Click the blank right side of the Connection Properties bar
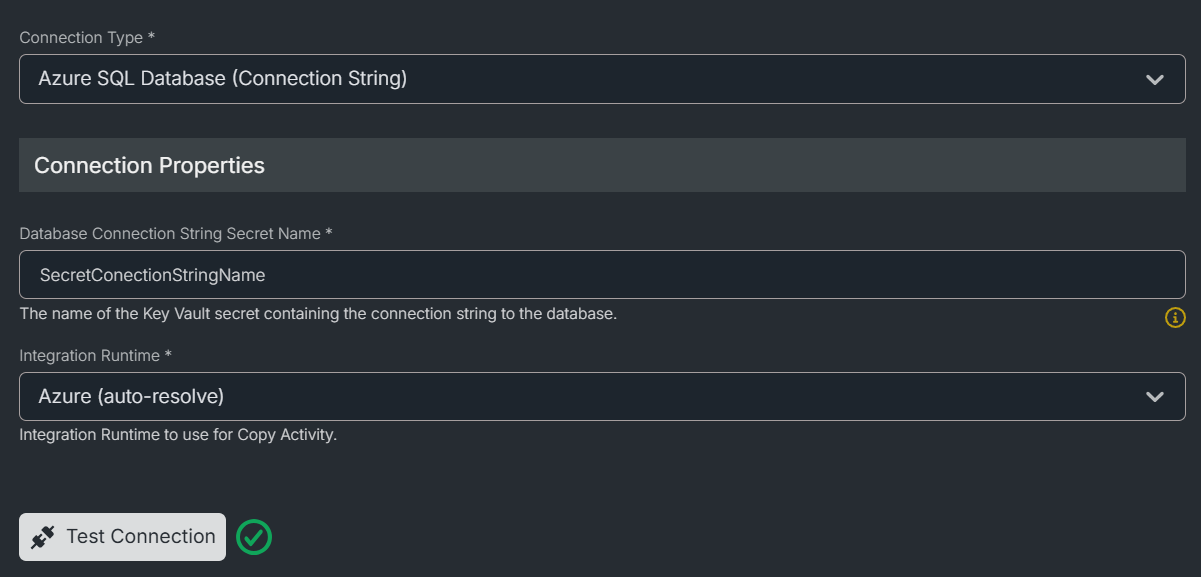 [x=800, y=165]
